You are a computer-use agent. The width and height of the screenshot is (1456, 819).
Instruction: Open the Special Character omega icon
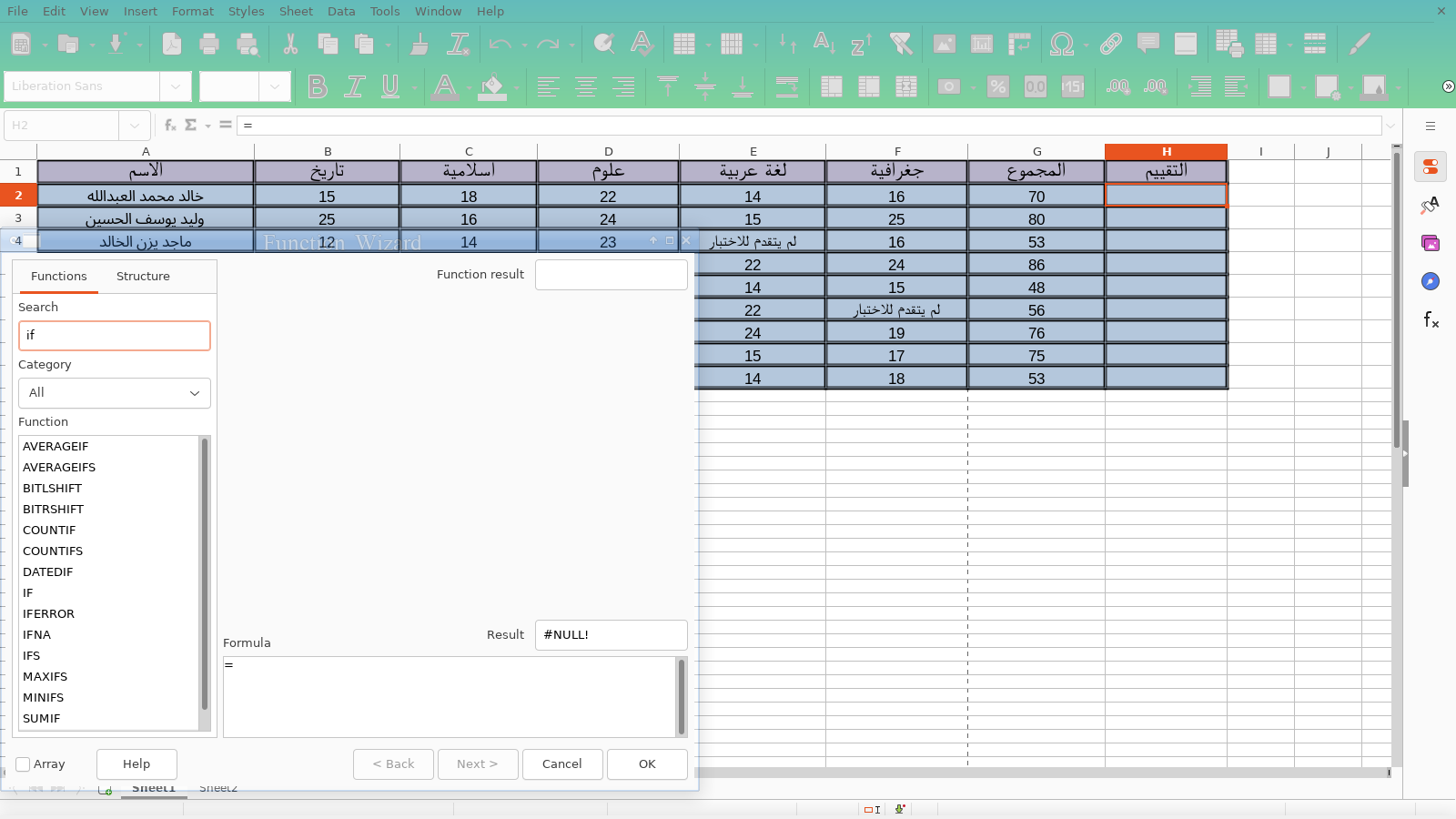(1061, 44)
